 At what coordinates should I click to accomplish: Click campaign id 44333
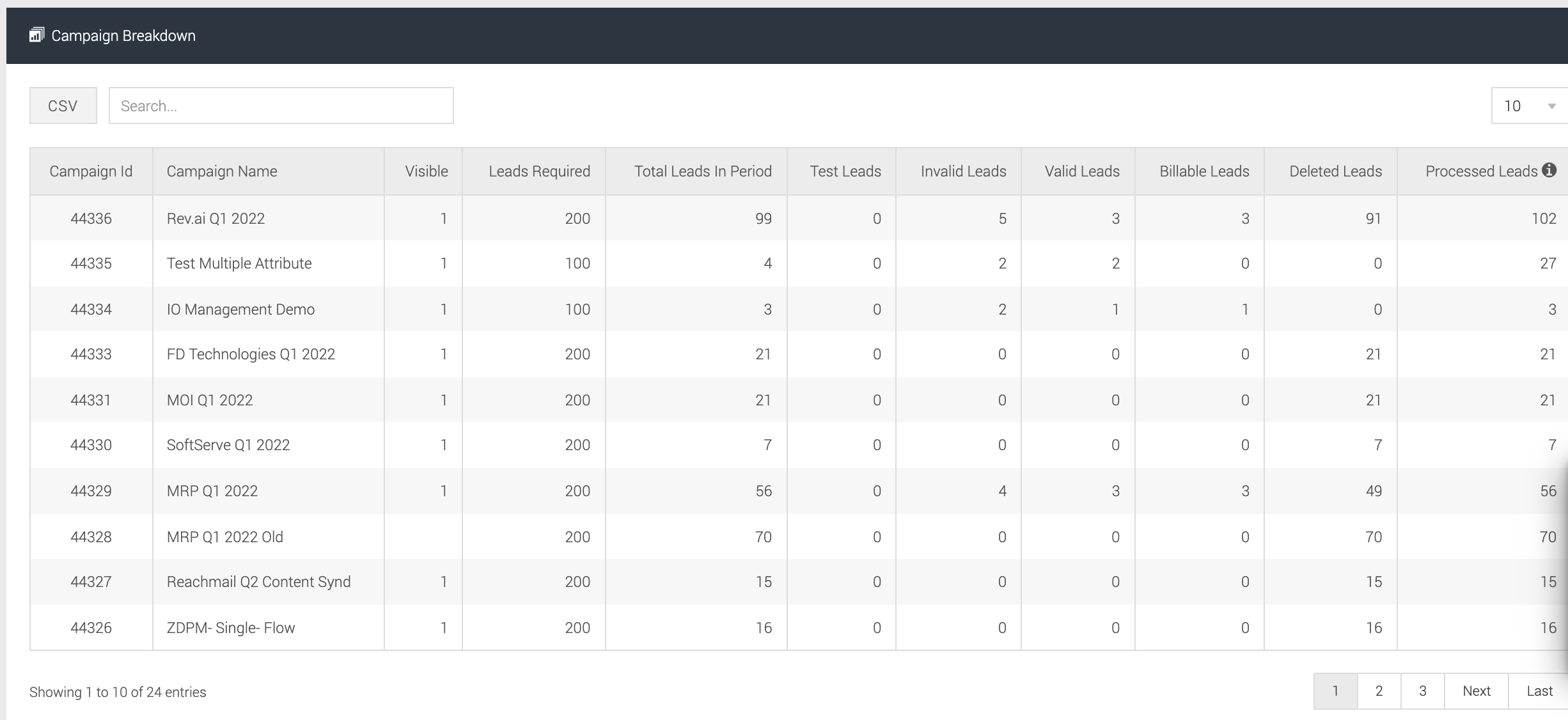point(91,354)
